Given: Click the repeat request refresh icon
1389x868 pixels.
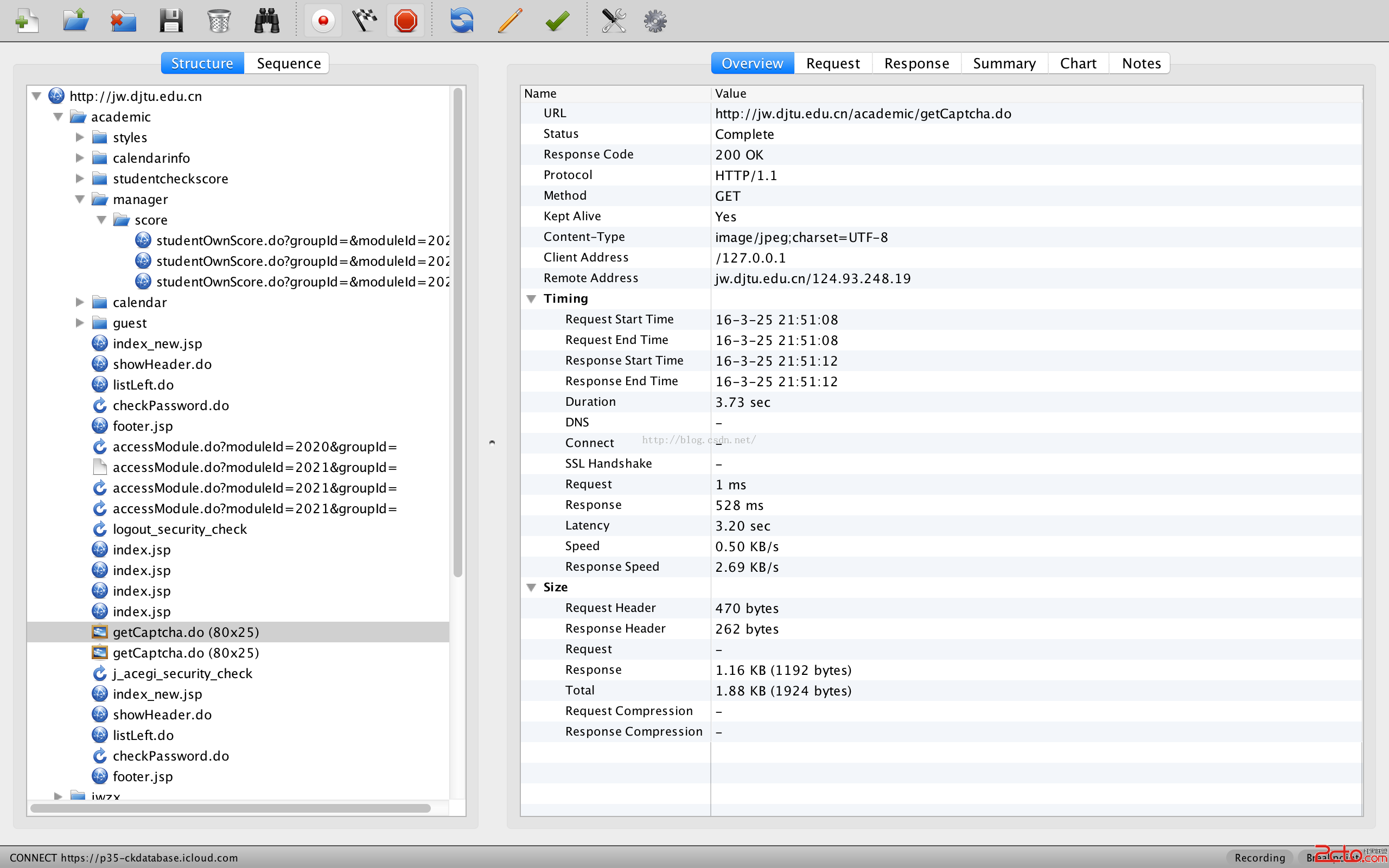Looking at the screenshot, I should pyautogui.click(x=462, y=21).
